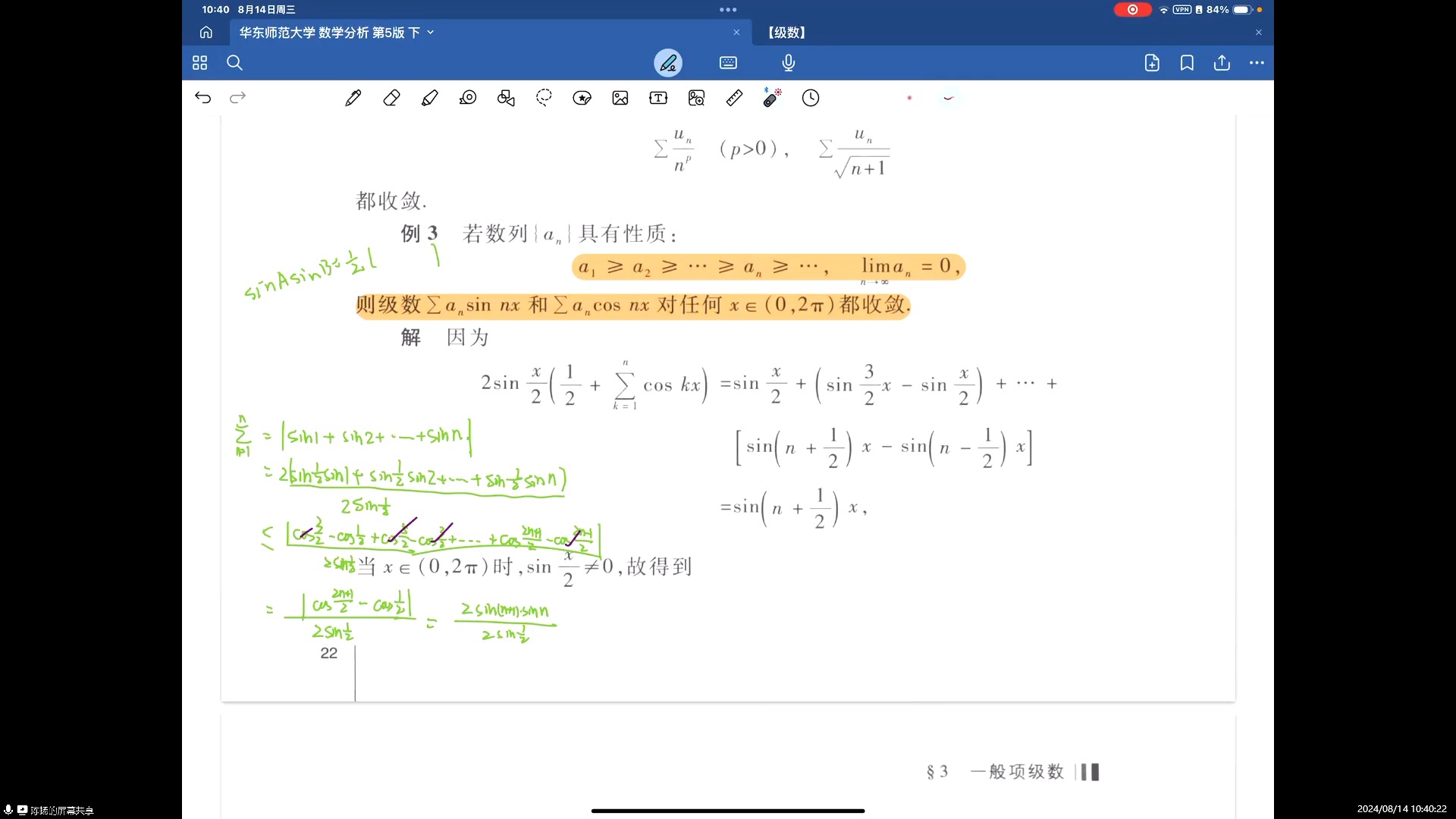This screenshot has width=1456, height=819.
Task: Show the on-screen keyboard
Action: click(727, 63)
